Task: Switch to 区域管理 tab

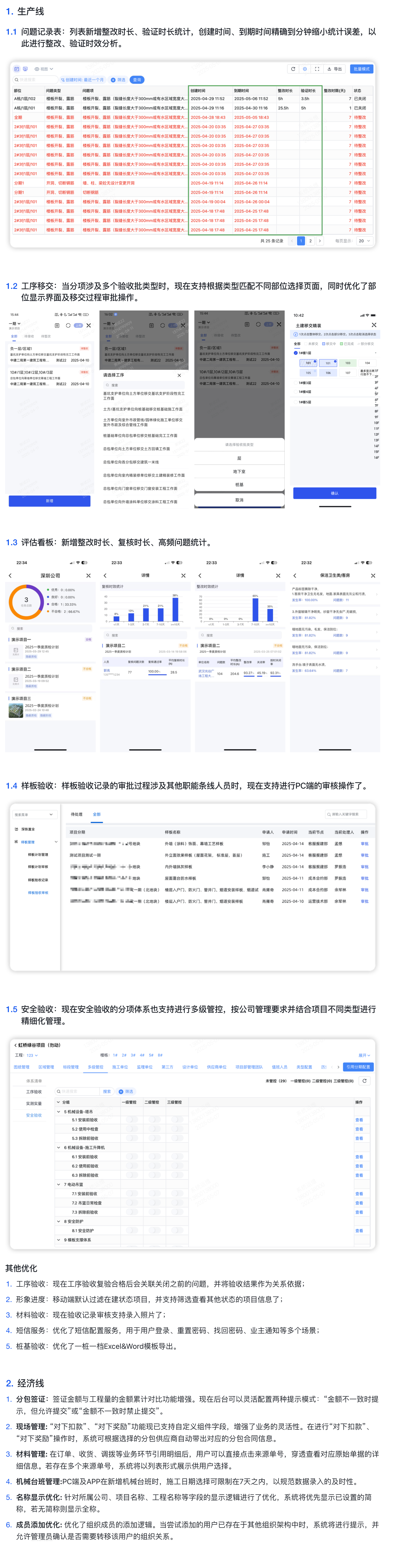Action: point(46,1067)
